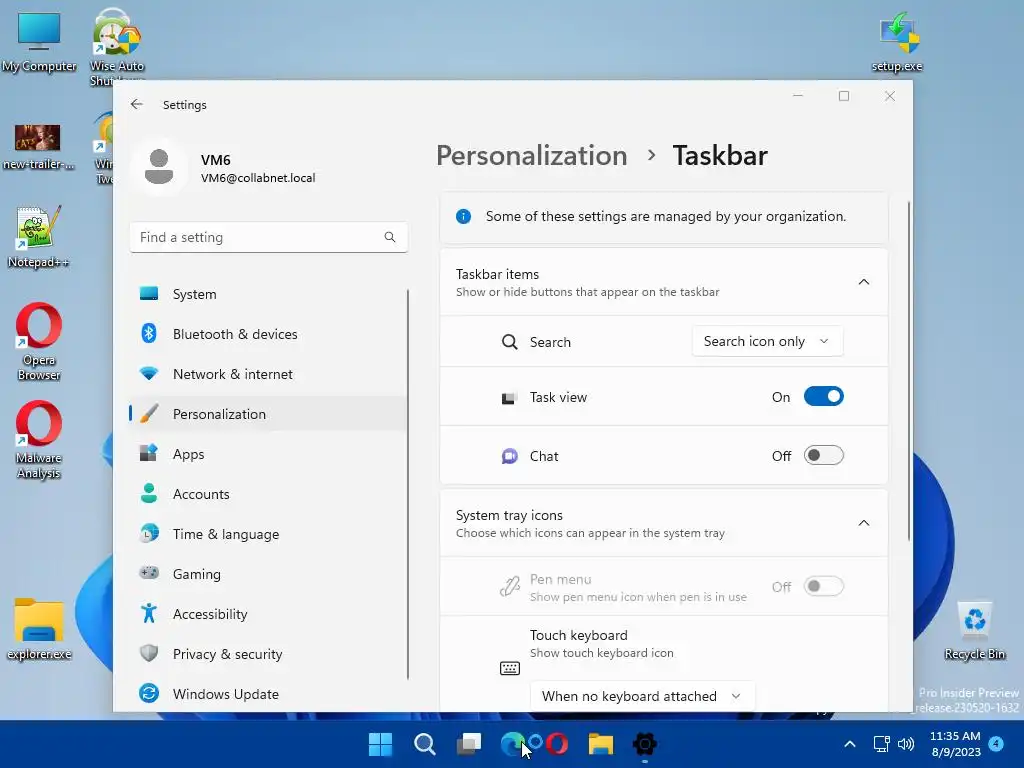Click the Accounts person icon
The height and width of the screenshot is (768, 1024).
coord(149,494)
